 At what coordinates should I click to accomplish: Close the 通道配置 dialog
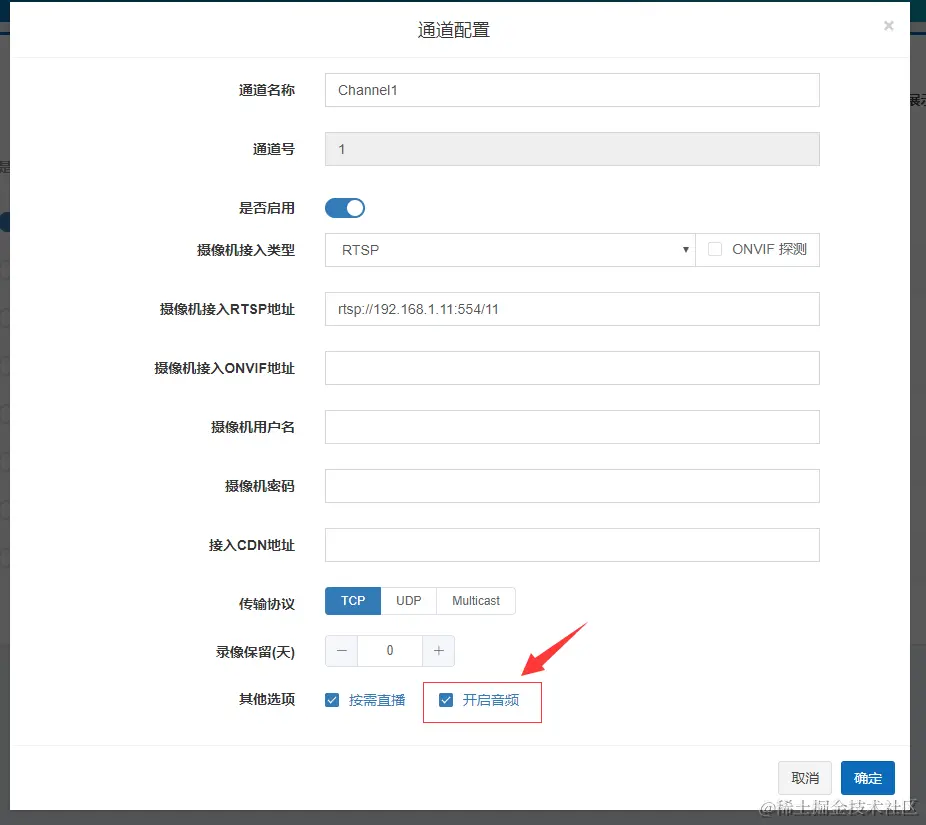coord(888,26)
